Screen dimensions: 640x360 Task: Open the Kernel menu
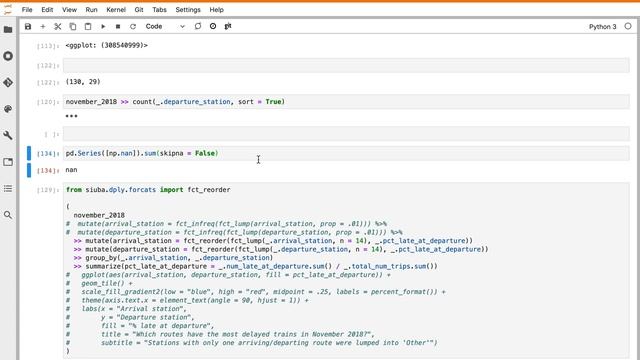pos(116,10)
